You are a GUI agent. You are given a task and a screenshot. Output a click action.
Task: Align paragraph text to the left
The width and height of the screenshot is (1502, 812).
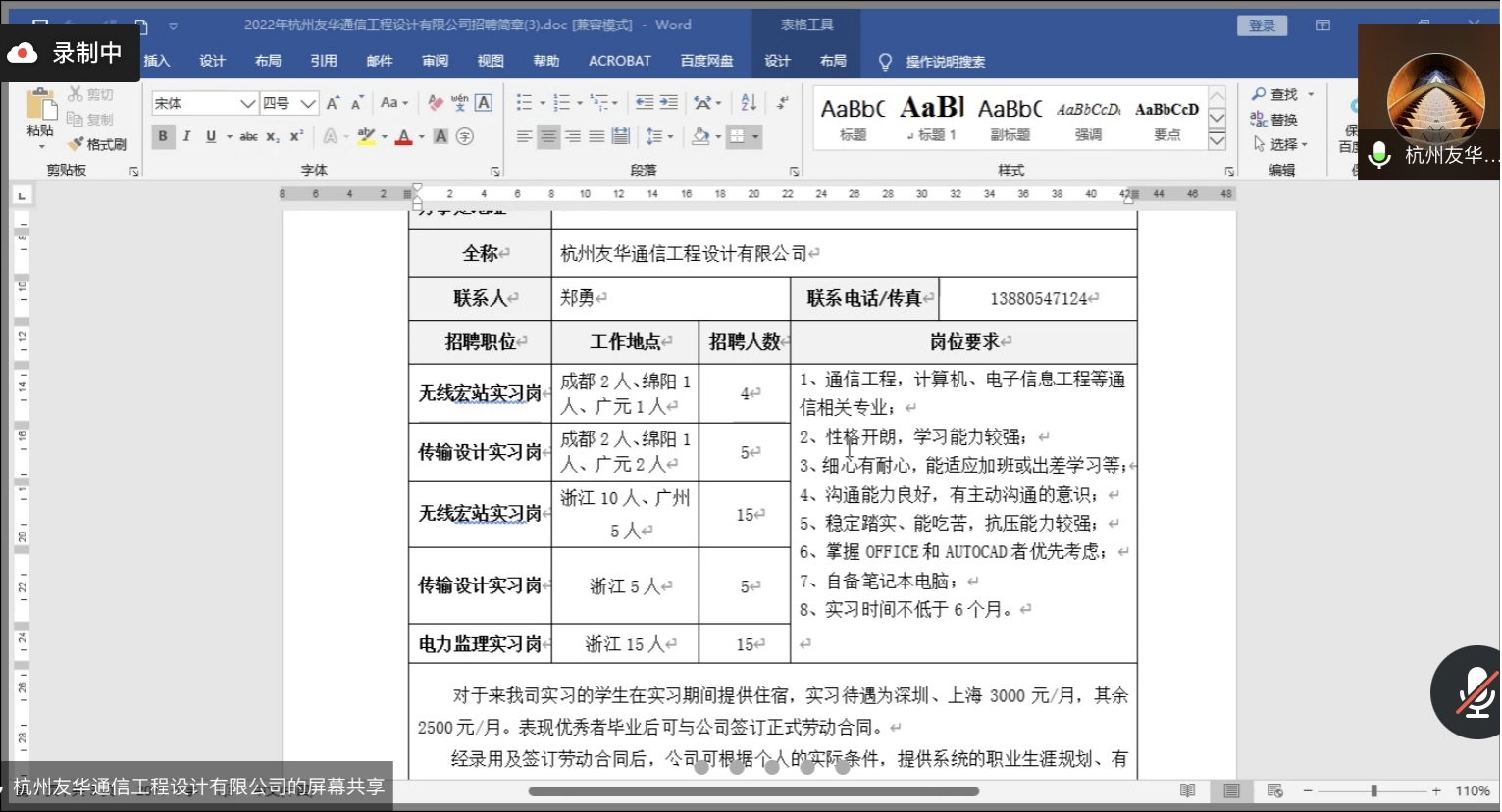click(x=524, y=136)
